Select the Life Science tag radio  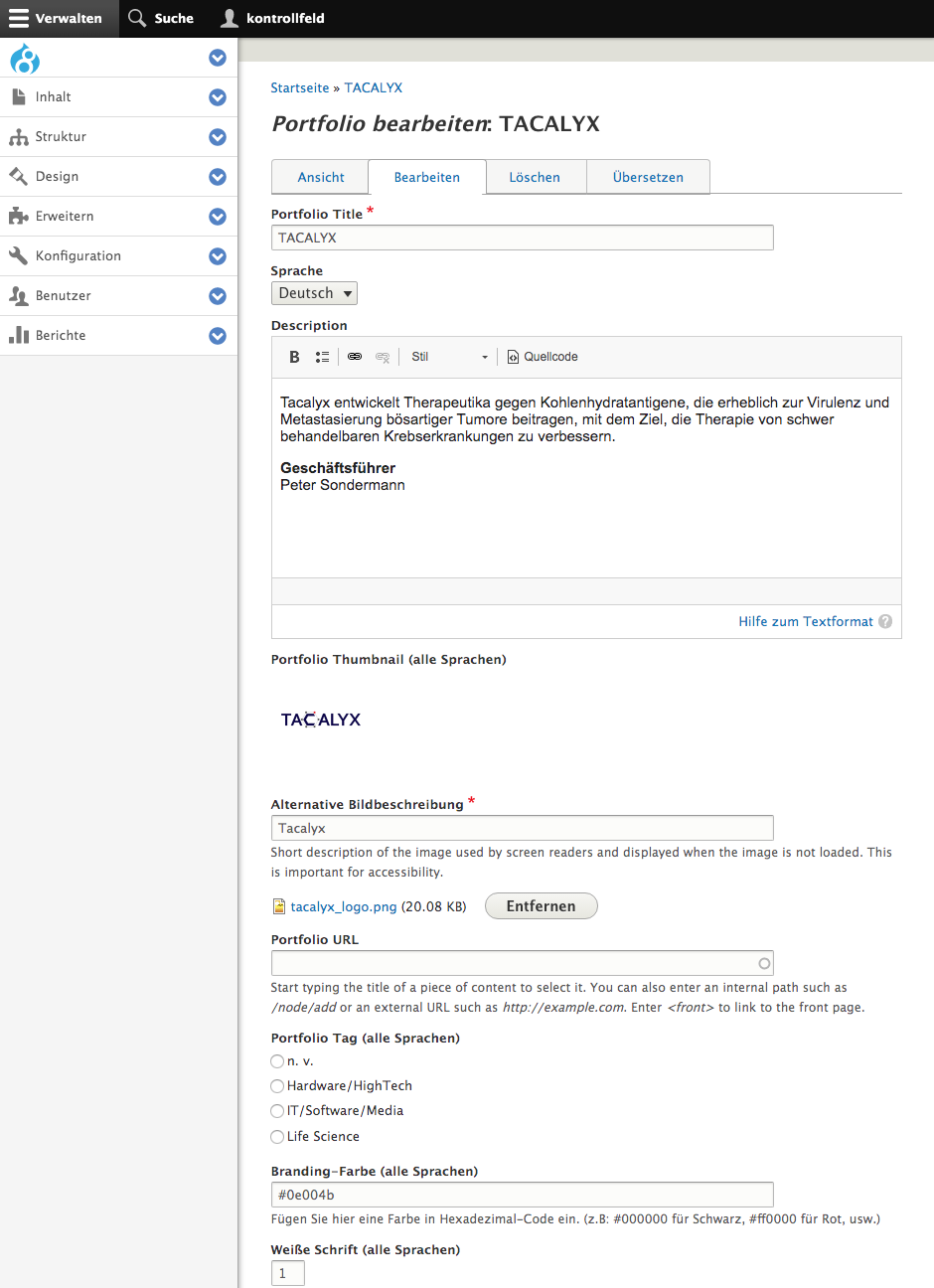(277, 1137)
